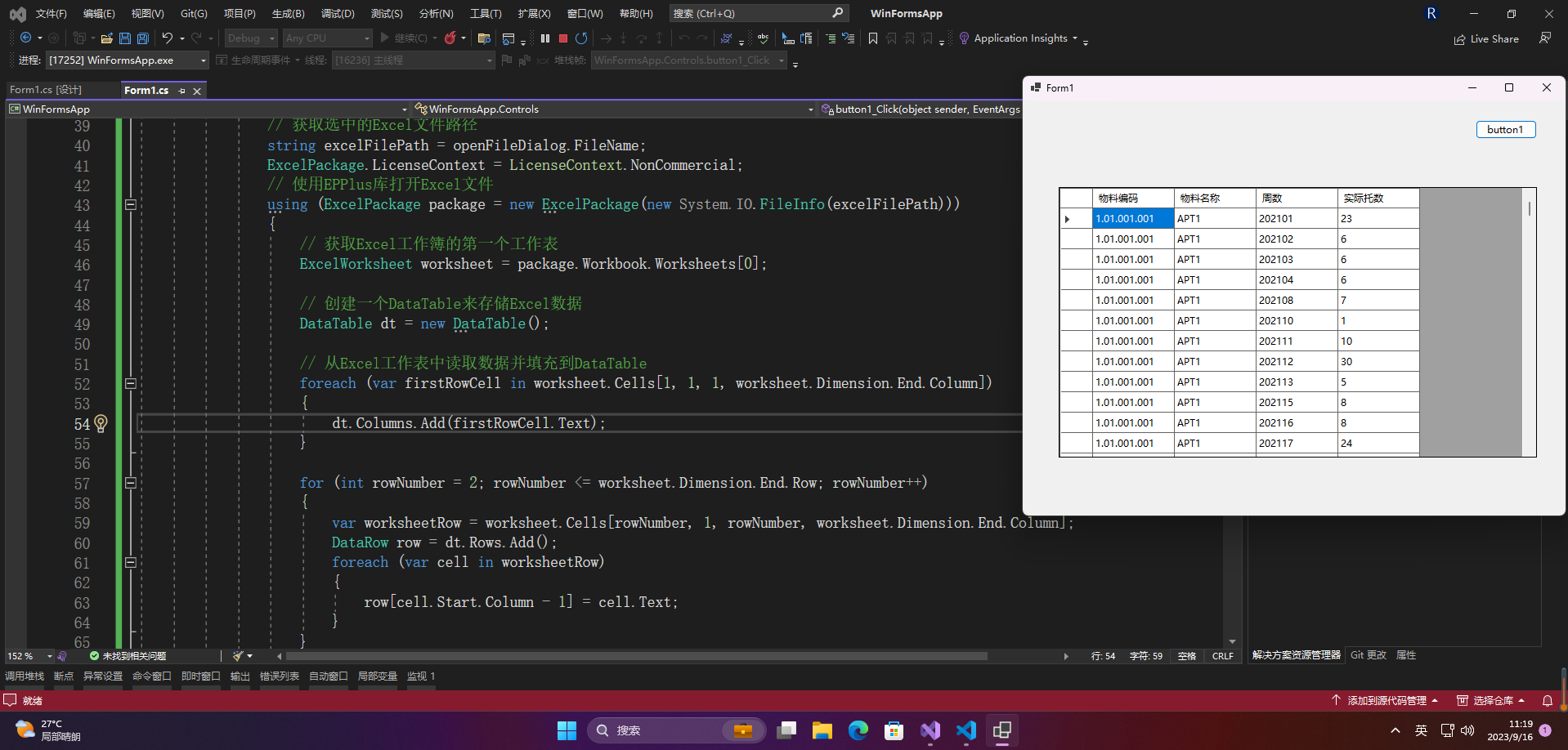Screen dimensions: 1568x750
Task: Open file with the folder icon
Action: [x=106, y=38]
